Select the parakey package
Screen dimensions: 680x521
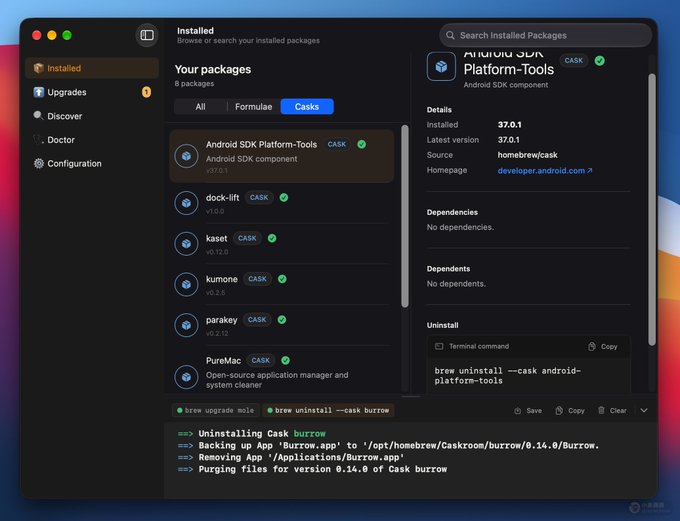[x=282, y=325]
